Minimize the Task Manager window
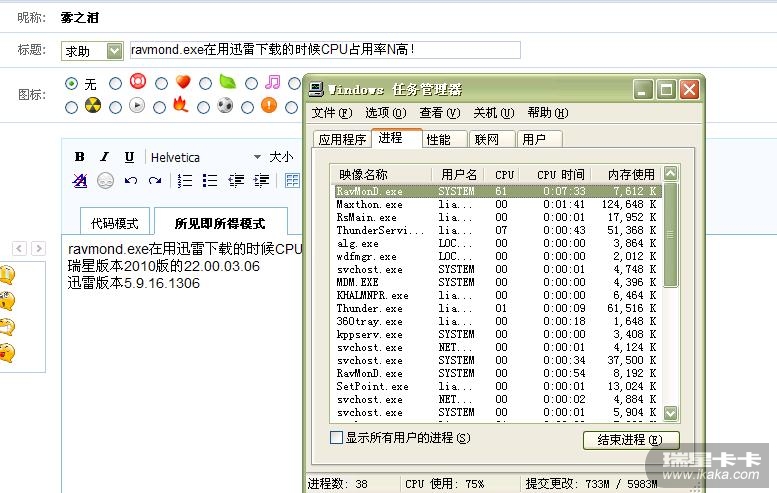 pos(642,90)
